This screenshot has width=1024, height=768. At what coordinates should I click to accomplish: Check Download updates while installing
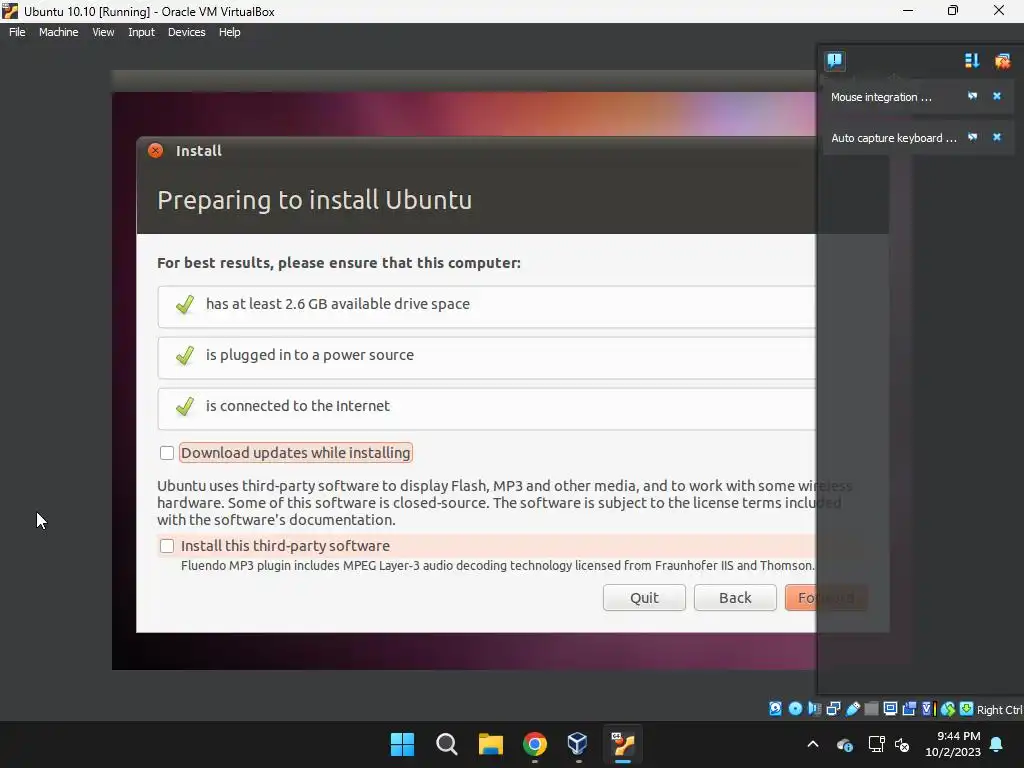click(167, 453)
